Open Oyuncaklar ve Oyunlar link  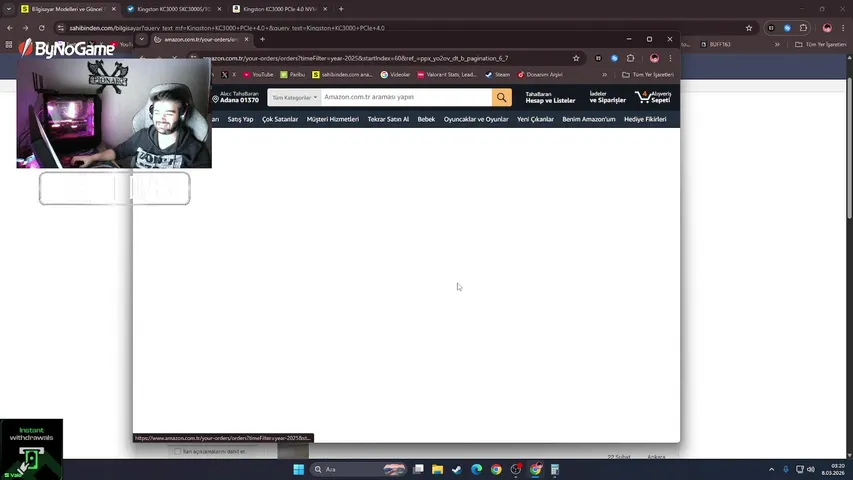(x=476, y=119)
